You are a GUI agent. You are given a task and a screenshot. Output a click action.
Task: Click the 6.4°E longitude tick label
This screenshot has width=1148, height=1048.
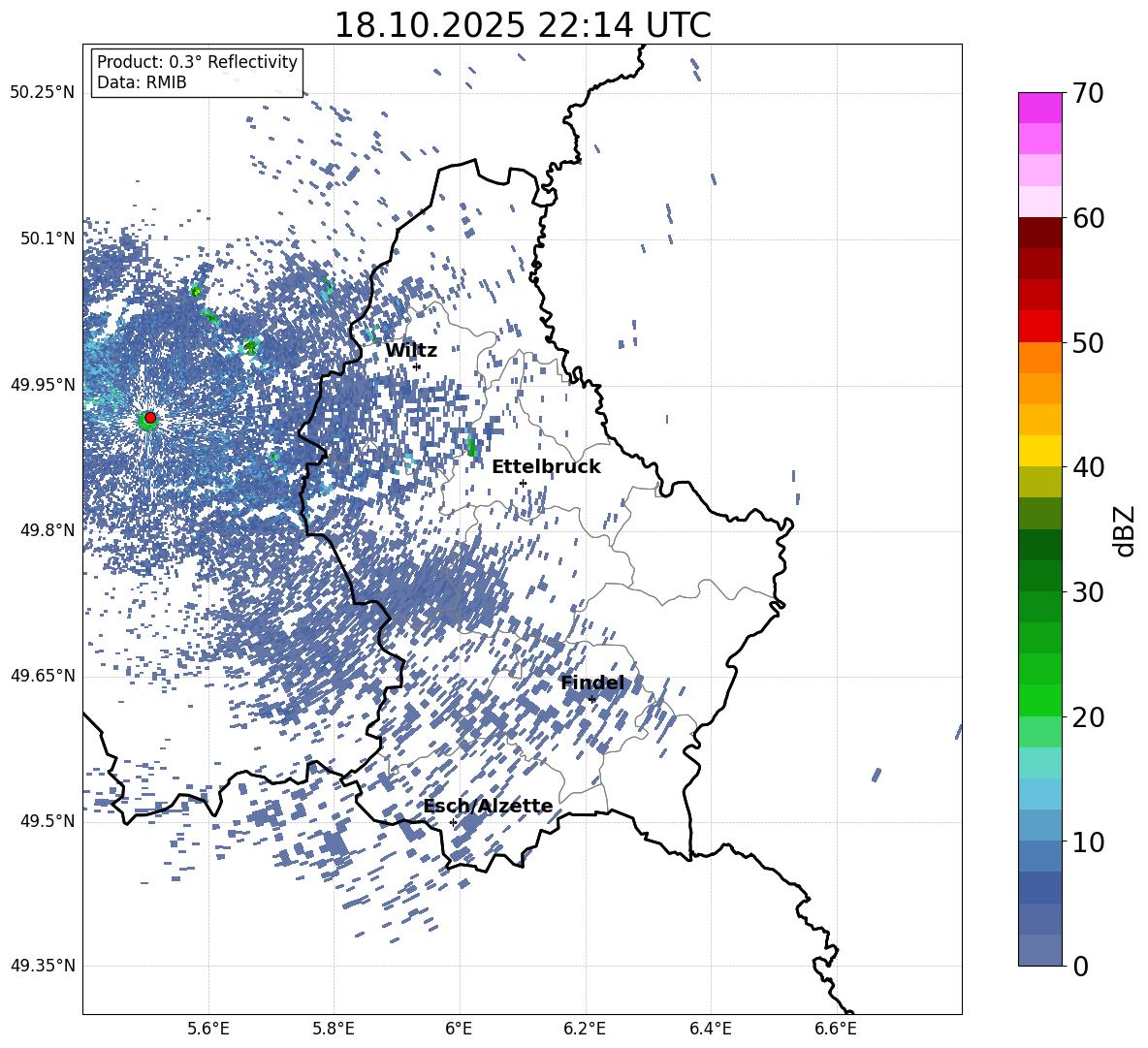point(711,1029)
